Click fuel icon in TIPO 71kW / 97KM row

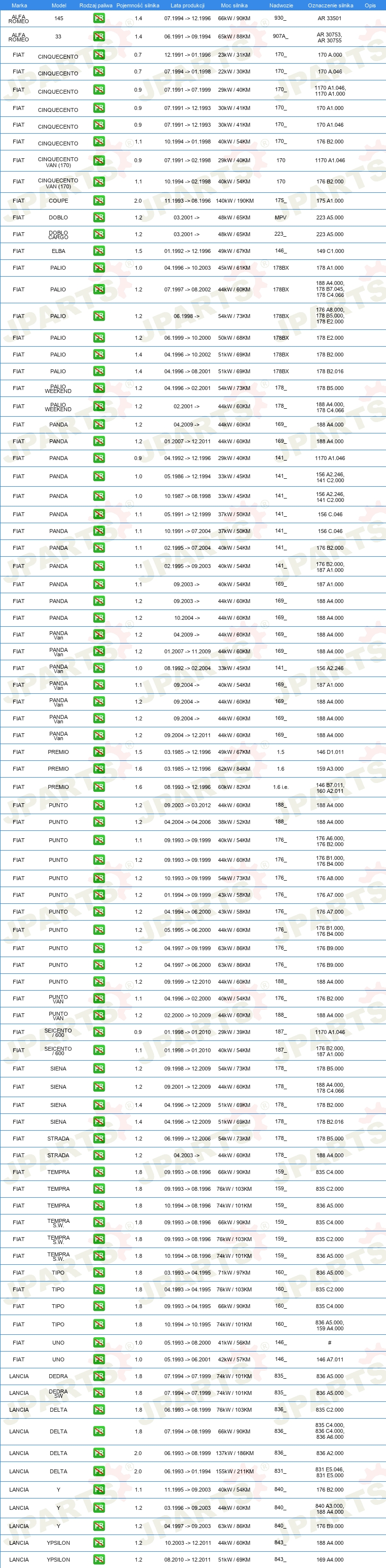(x=99, y=1273)
